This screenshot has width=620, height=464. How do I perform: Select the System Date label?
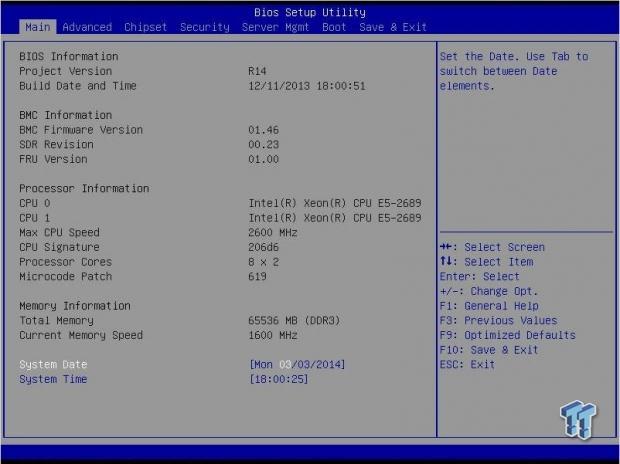[x=53, y=364]
